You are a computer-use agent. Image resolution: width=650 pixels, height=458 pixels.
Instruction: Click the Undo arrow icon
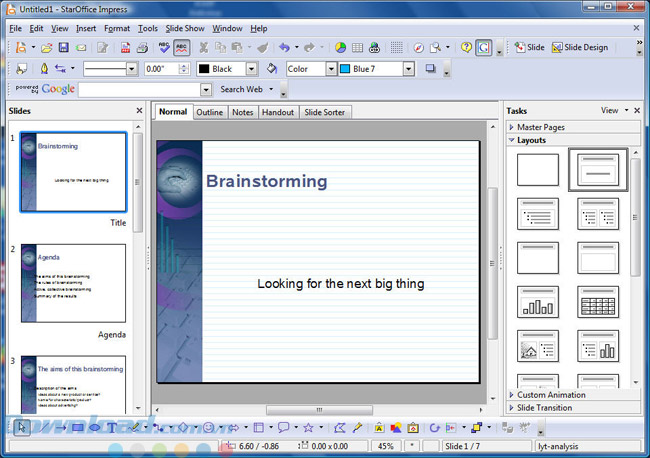pos(284,48)
